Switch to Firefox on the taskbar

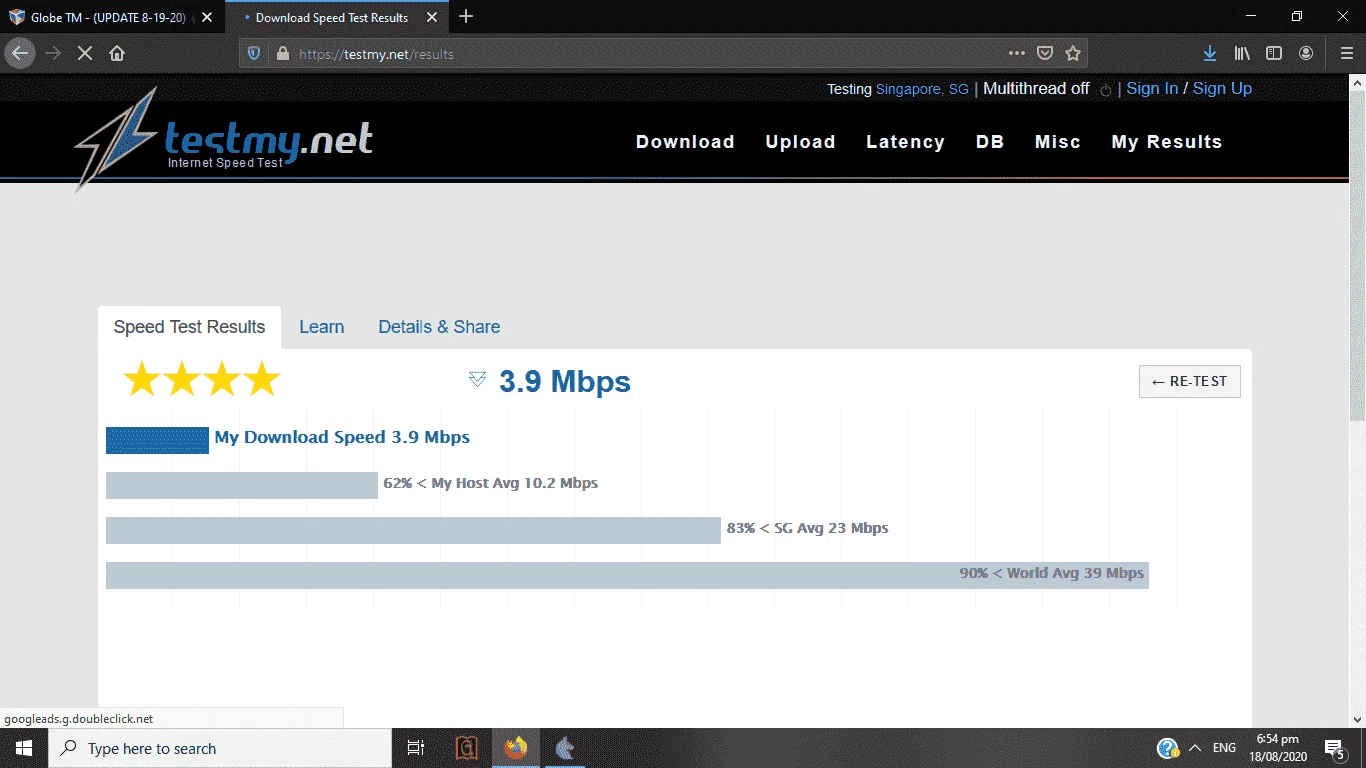[x=516, y=748]
